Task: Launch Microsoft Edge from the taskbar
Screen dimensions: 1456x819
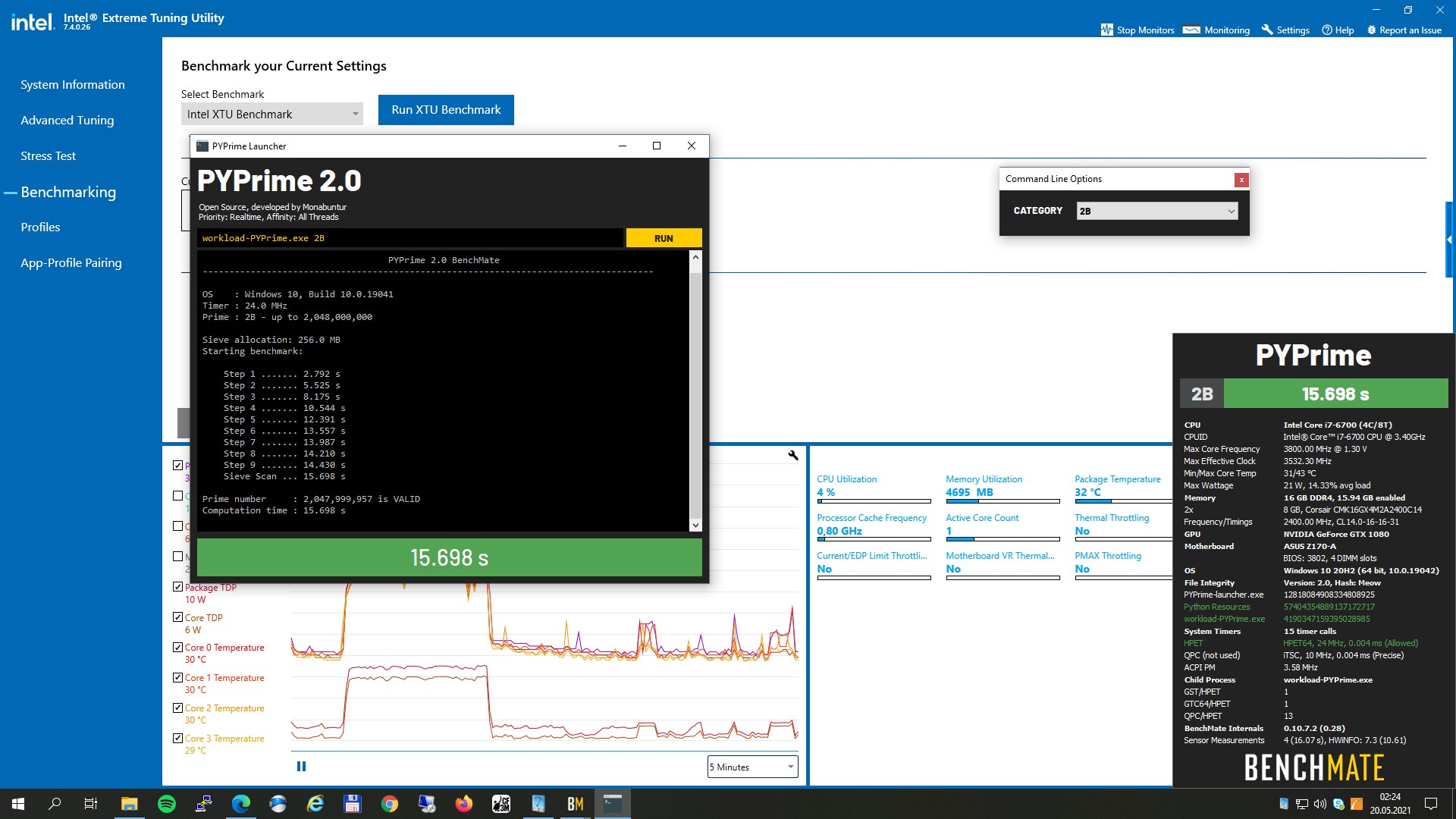Action: [240, 804]
